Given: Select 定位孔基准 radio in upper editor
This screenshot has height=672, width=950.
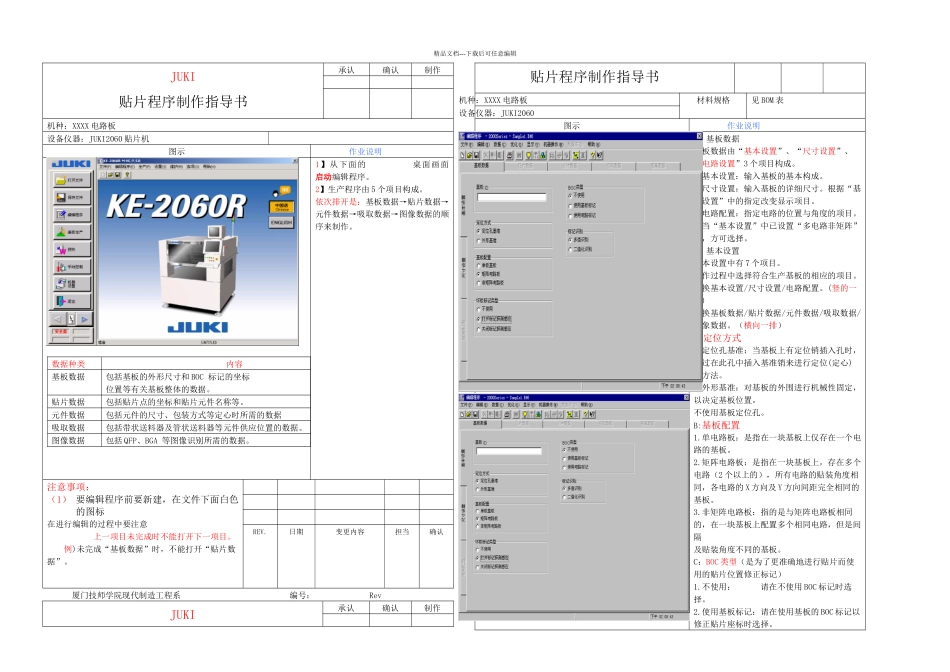Looking at the screenshot, I should tap(489, 231).
